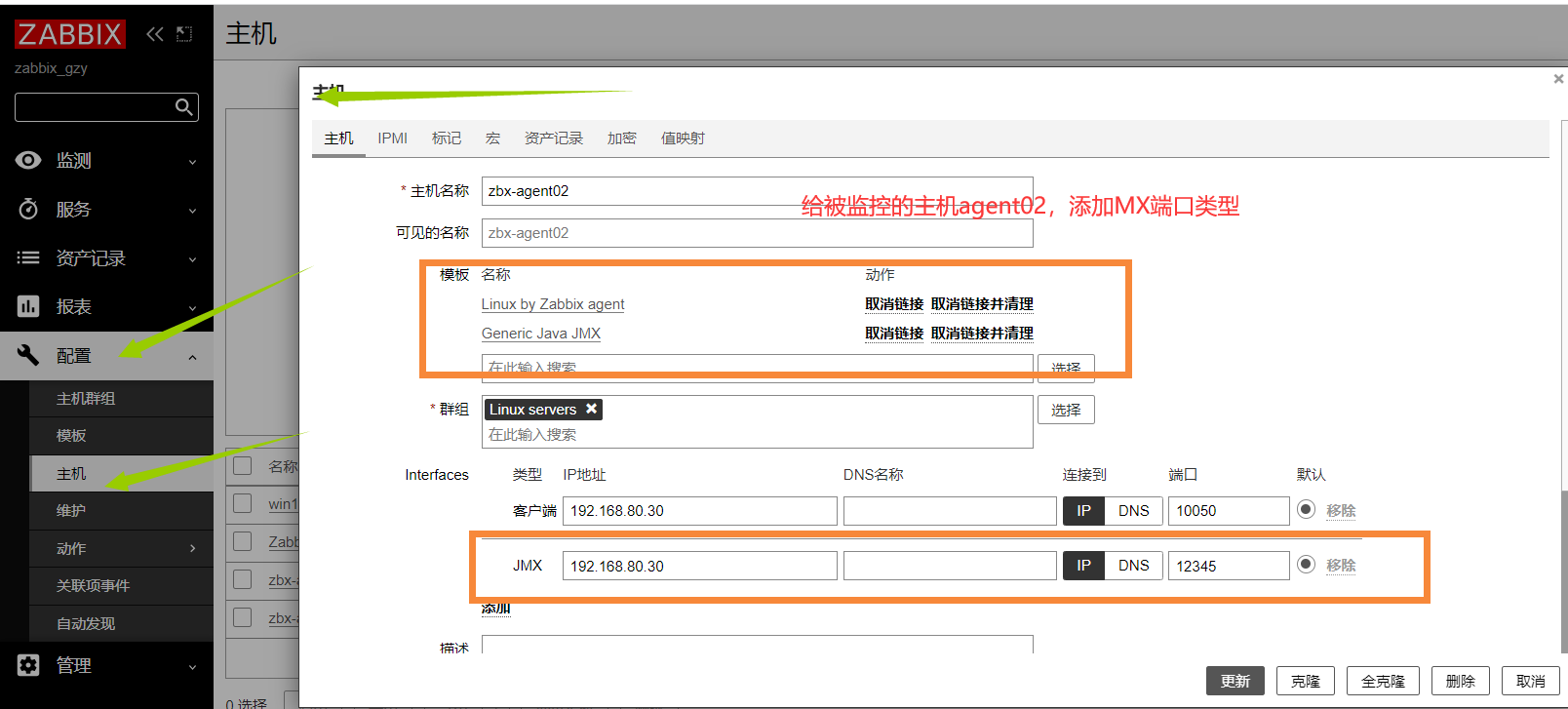The image size is (1568, 709).
Task: Select default radio for JMX interface
Action: pyautogui.click(x=1307, y=564)
